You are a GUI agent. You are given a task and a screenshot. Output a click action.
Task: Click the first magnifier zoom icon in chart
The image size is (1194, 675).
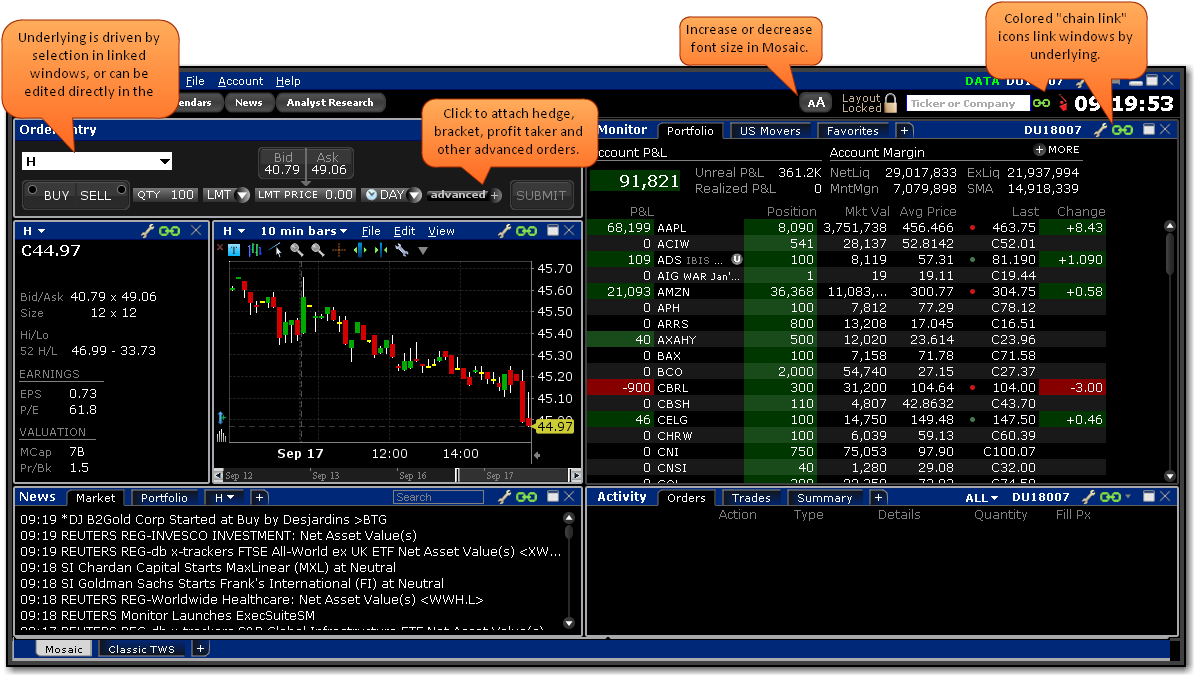296,250
